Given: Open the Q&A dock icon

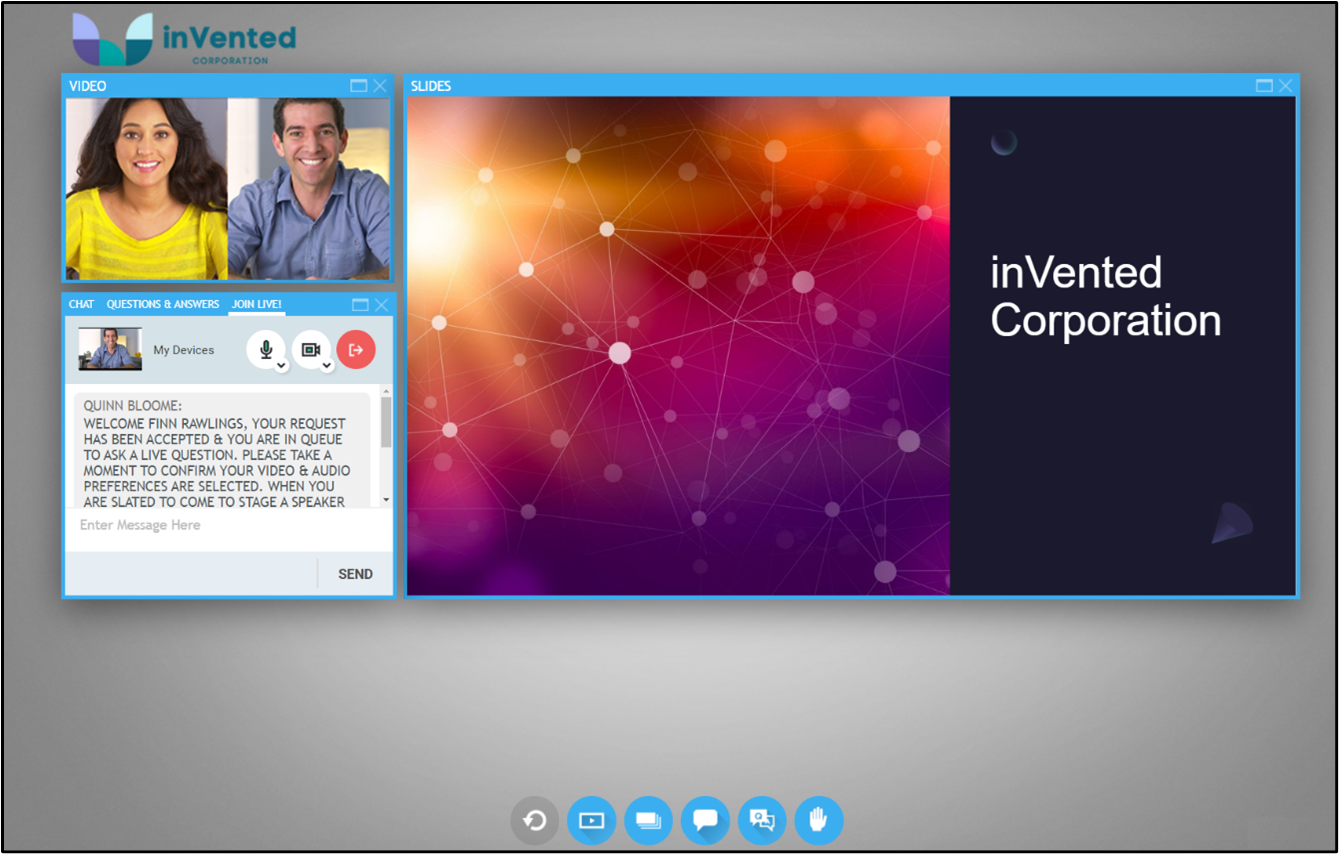Looking at the screenshot, I should (x=762, y=821).
